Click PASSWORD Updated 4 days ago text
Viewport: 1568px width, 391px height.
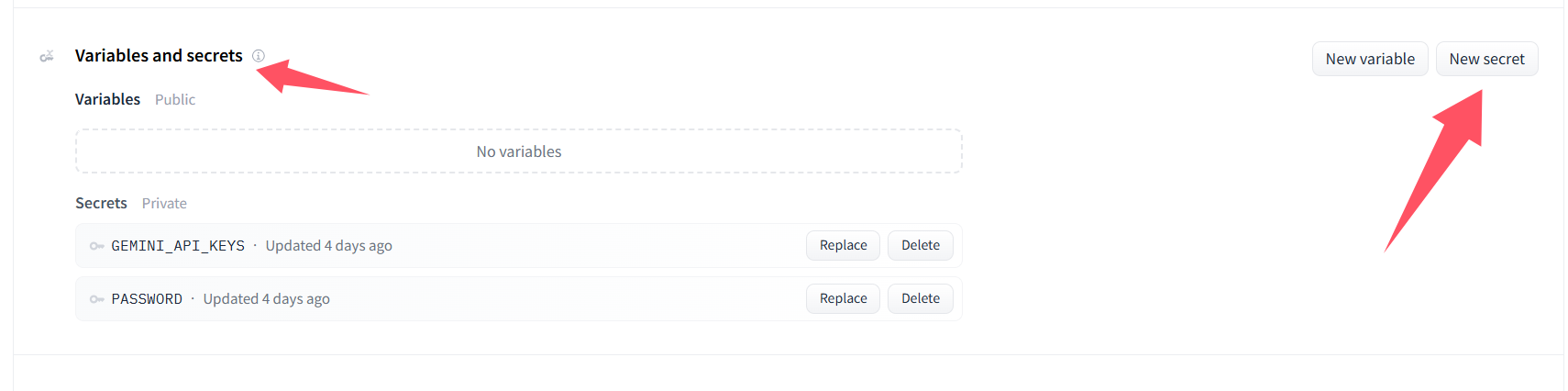tap(266, 299)
